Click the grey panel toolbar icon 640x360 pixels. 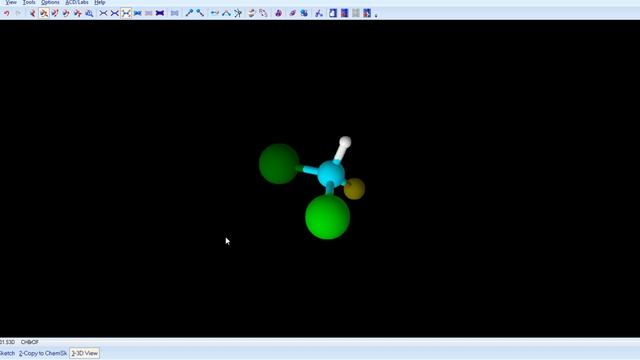[356, 13]
